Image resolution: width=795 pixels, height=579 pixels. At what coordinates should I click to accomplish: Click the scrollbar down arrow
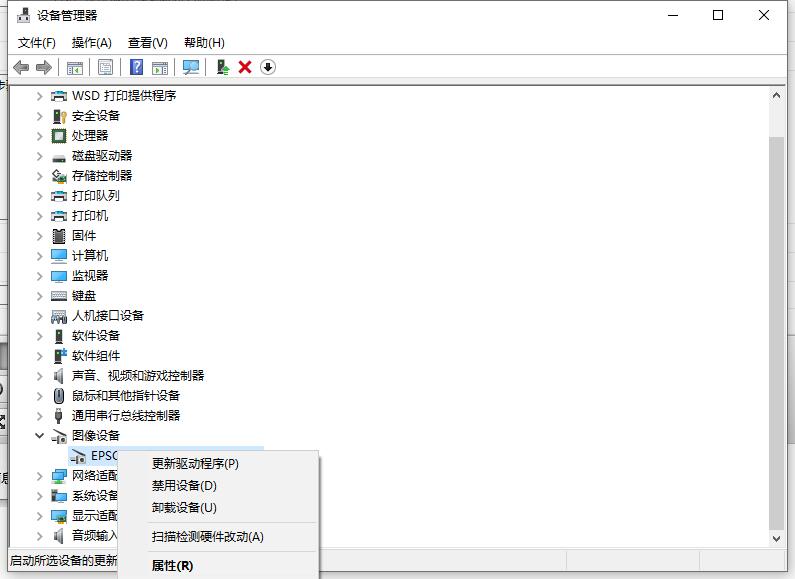tap(776, 539)
